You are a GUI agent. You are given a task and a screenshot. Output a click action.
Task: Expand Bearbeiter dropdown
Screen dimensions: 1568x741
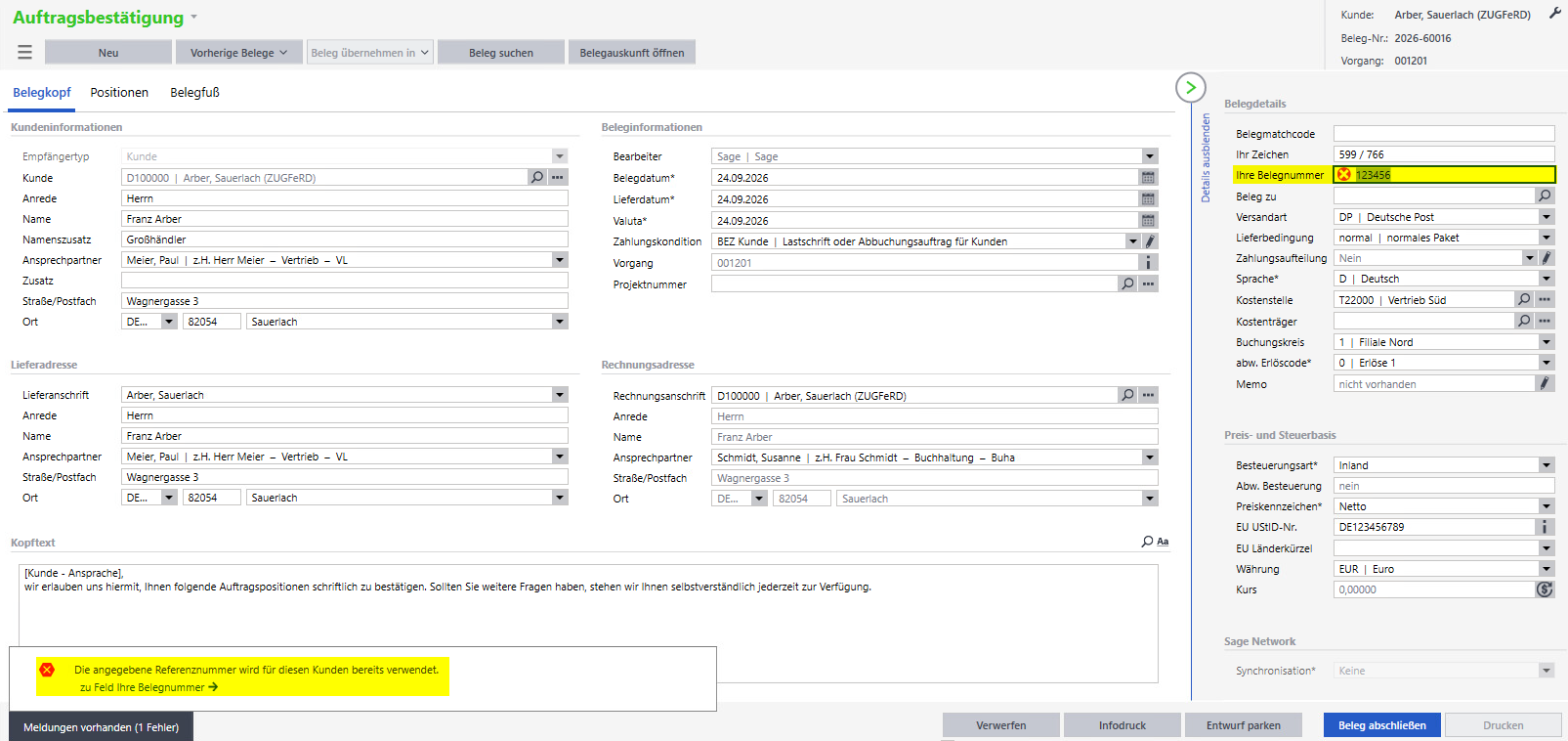point(1150,156)
